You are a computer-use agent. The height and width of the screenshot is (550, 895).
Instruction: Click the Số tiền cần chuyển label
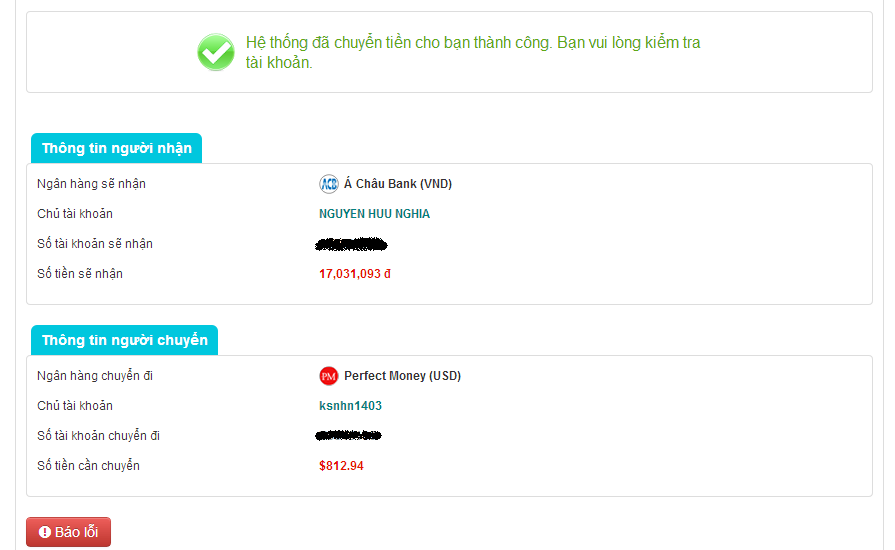[x=88, y=466]
